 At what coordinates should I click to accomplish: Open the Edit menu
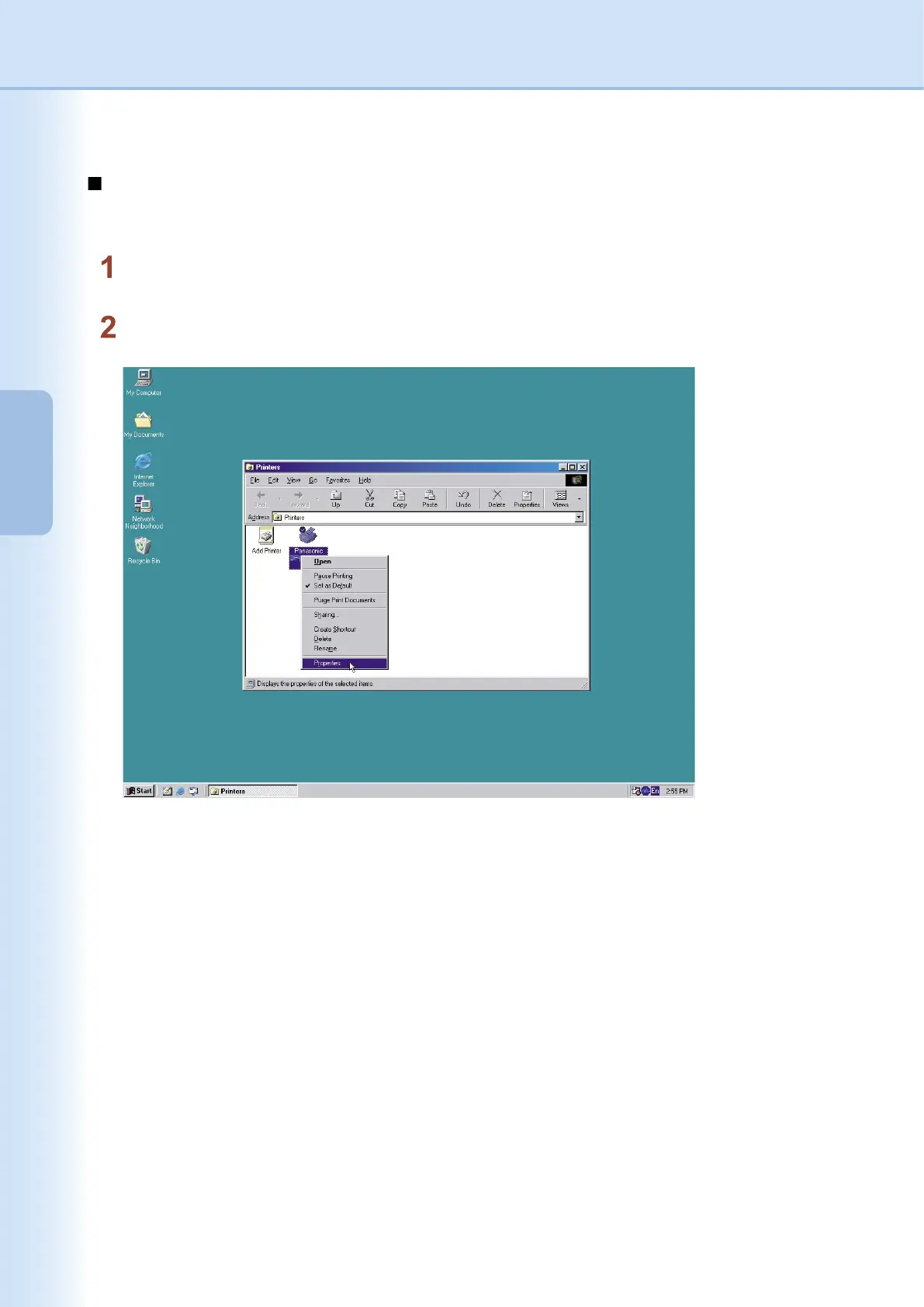tap(273, 480)
